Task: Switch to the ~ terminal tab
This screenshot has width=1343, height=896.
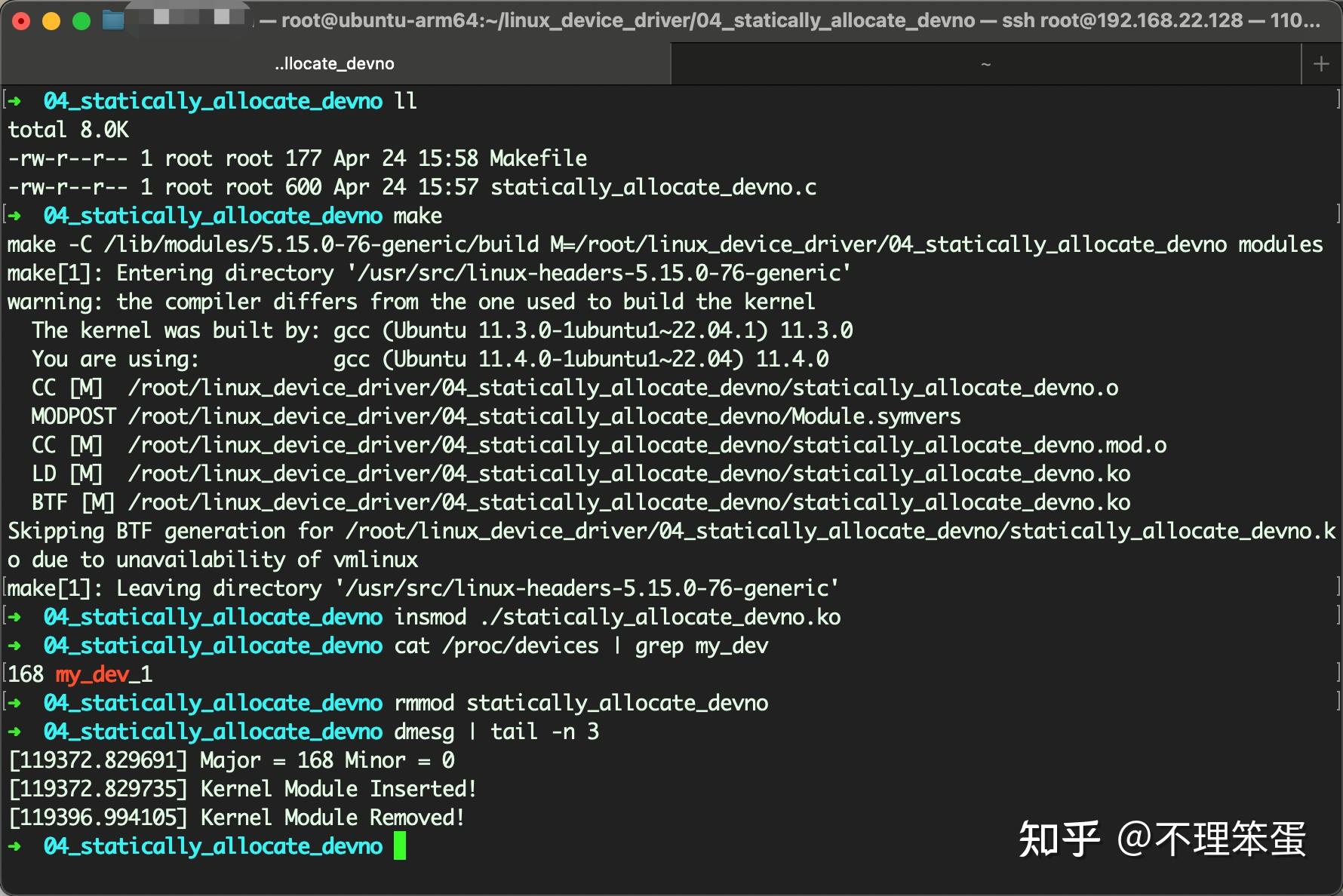Action: pos(986,63)
